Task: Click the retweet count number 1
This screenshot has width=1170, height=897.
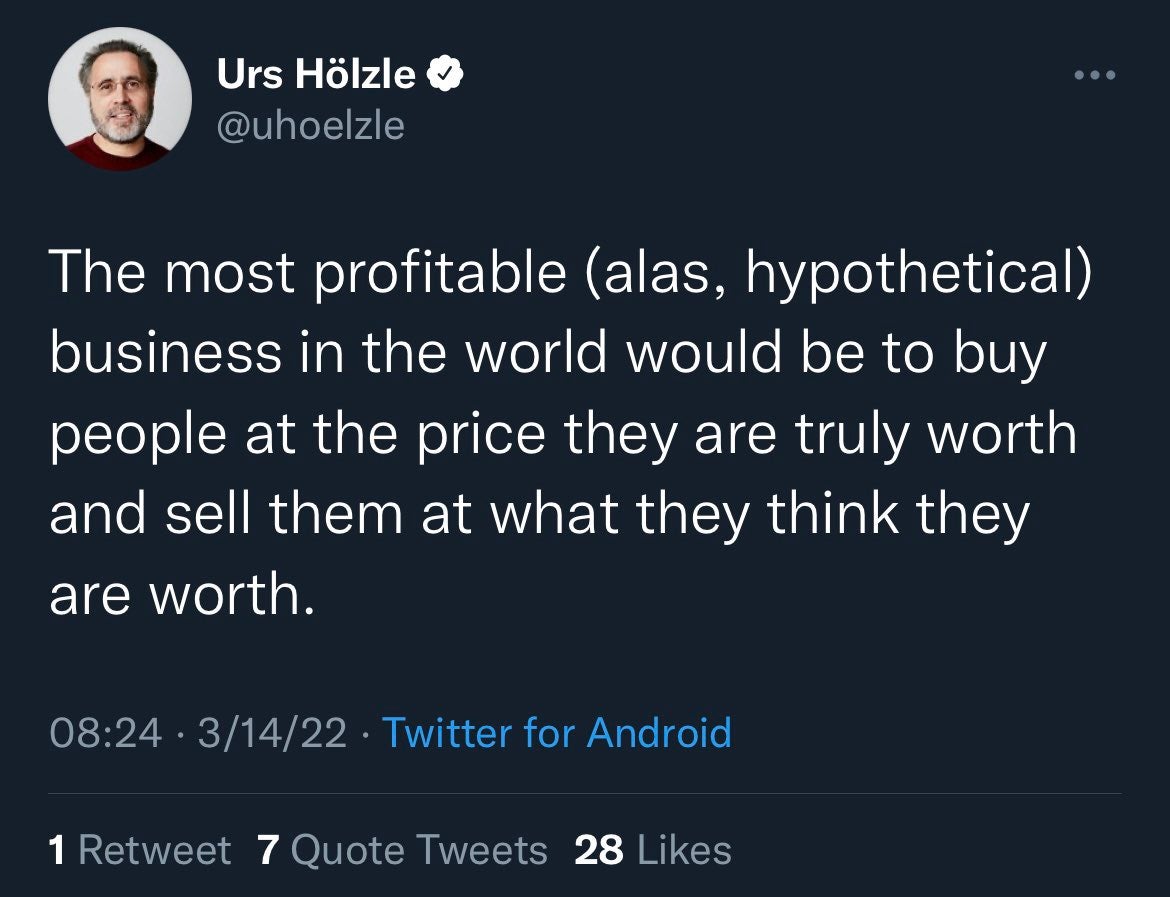Action: click(58, 850)
